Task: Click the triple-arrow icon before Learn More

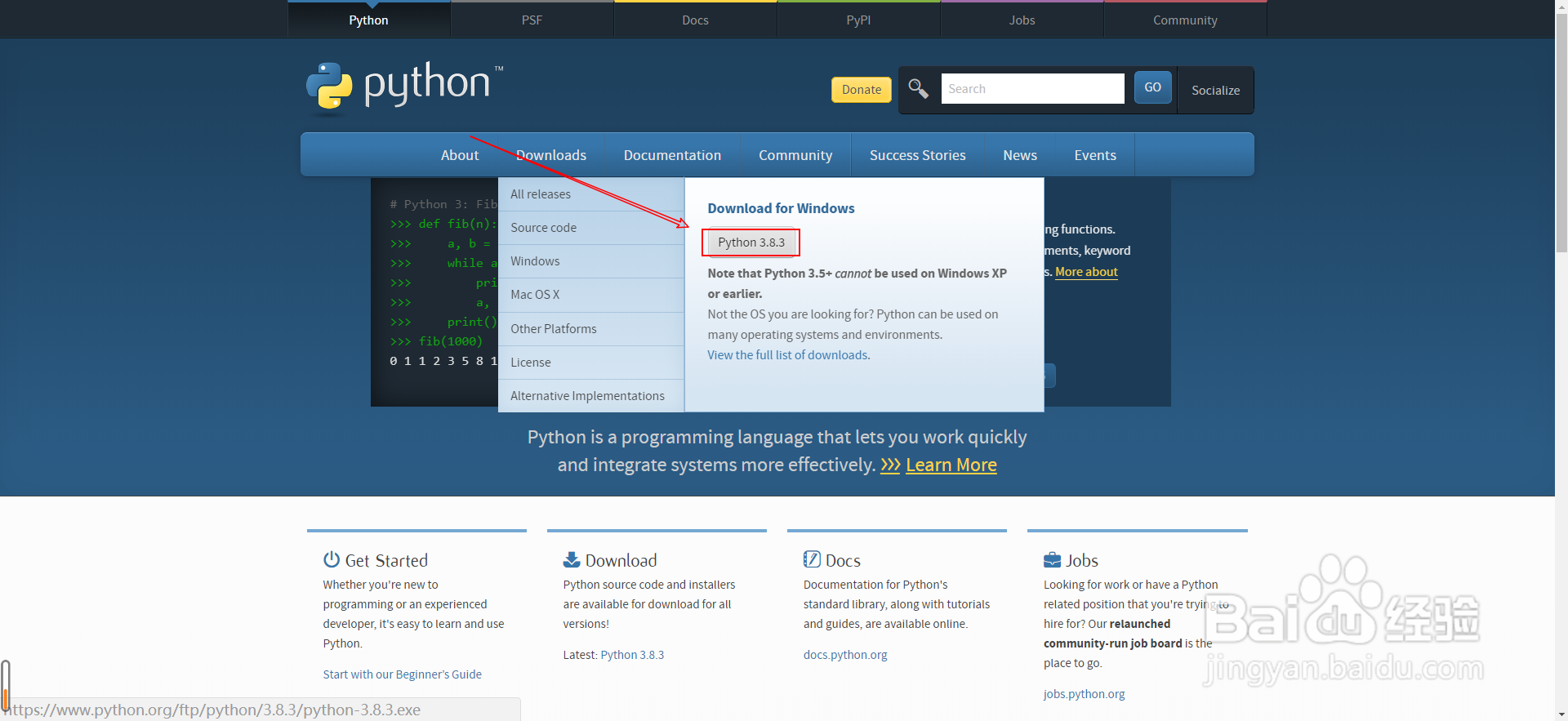Action: (x=890, y=465)
